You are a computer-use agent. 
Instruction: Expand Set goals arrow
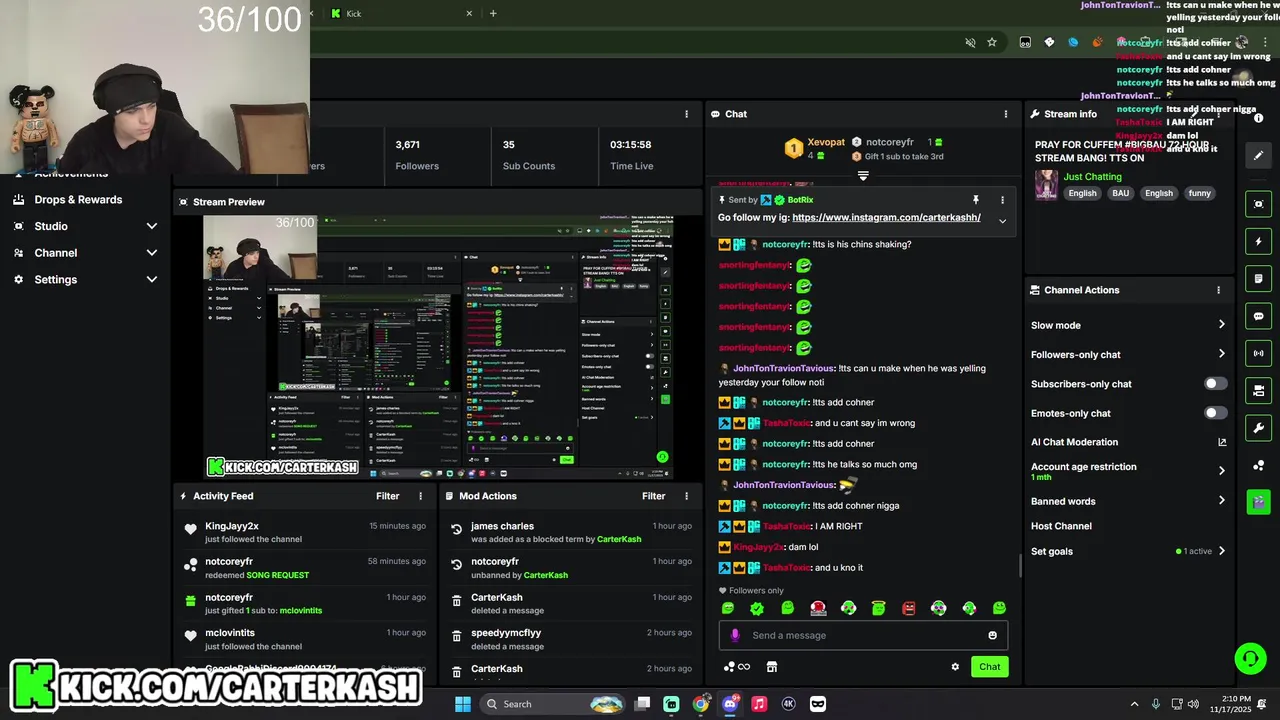click(1221, 551)
